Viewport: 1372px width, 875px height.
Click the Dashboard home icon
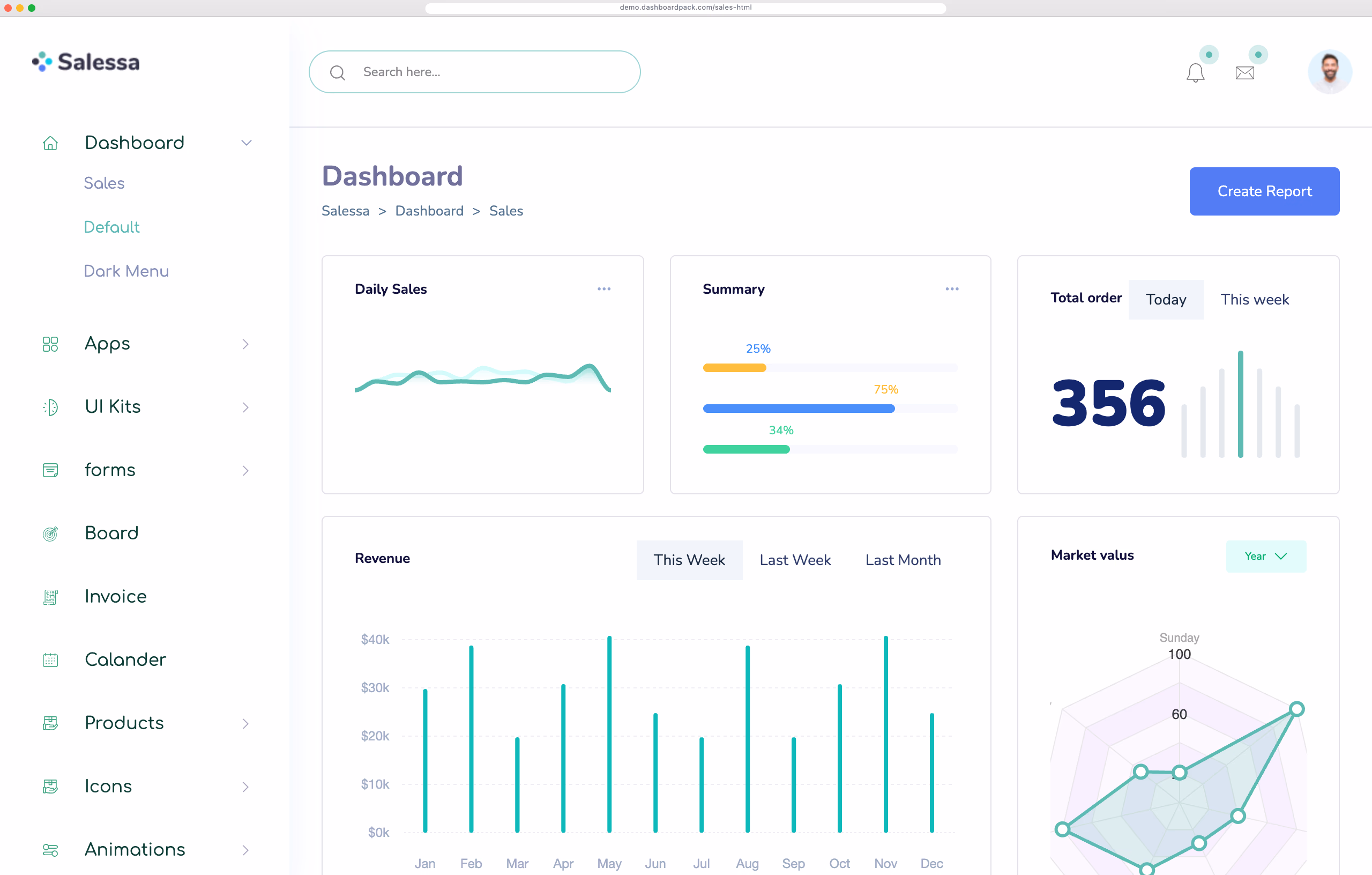50,143
